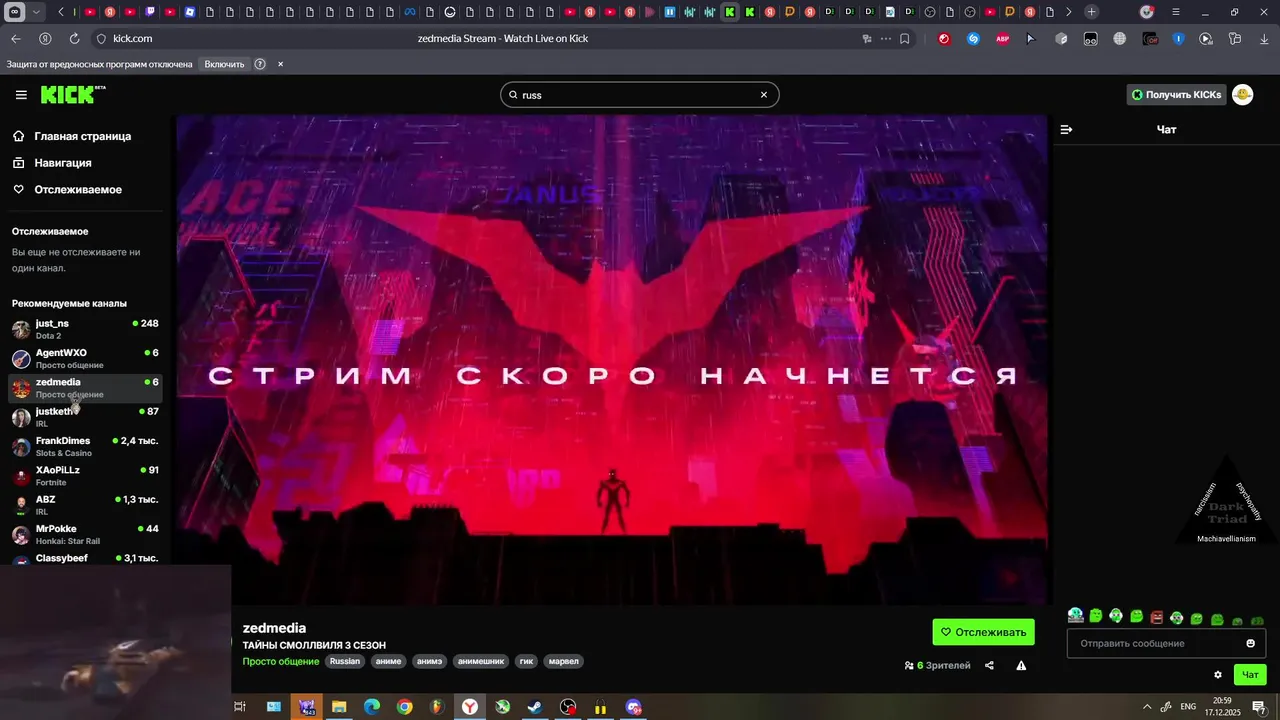Click the help question mark on protection bar
1280x720 pixels.
(260, 64)
